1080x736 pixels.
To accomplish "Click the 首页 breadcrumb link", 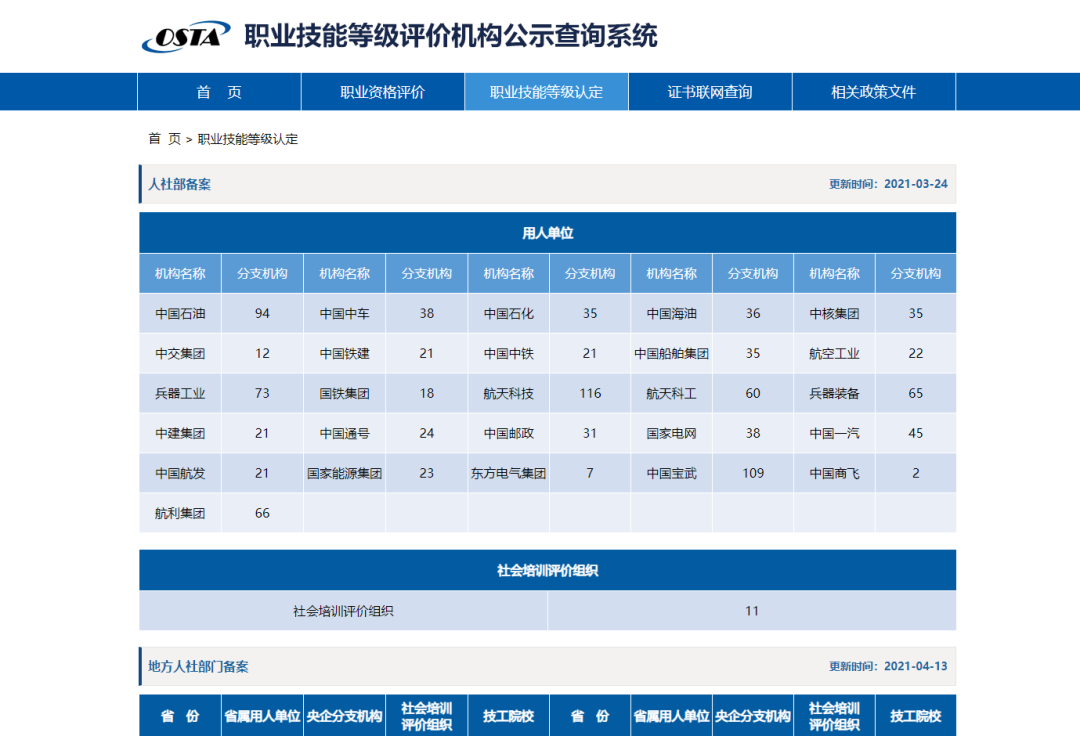I will click(165, 139).
